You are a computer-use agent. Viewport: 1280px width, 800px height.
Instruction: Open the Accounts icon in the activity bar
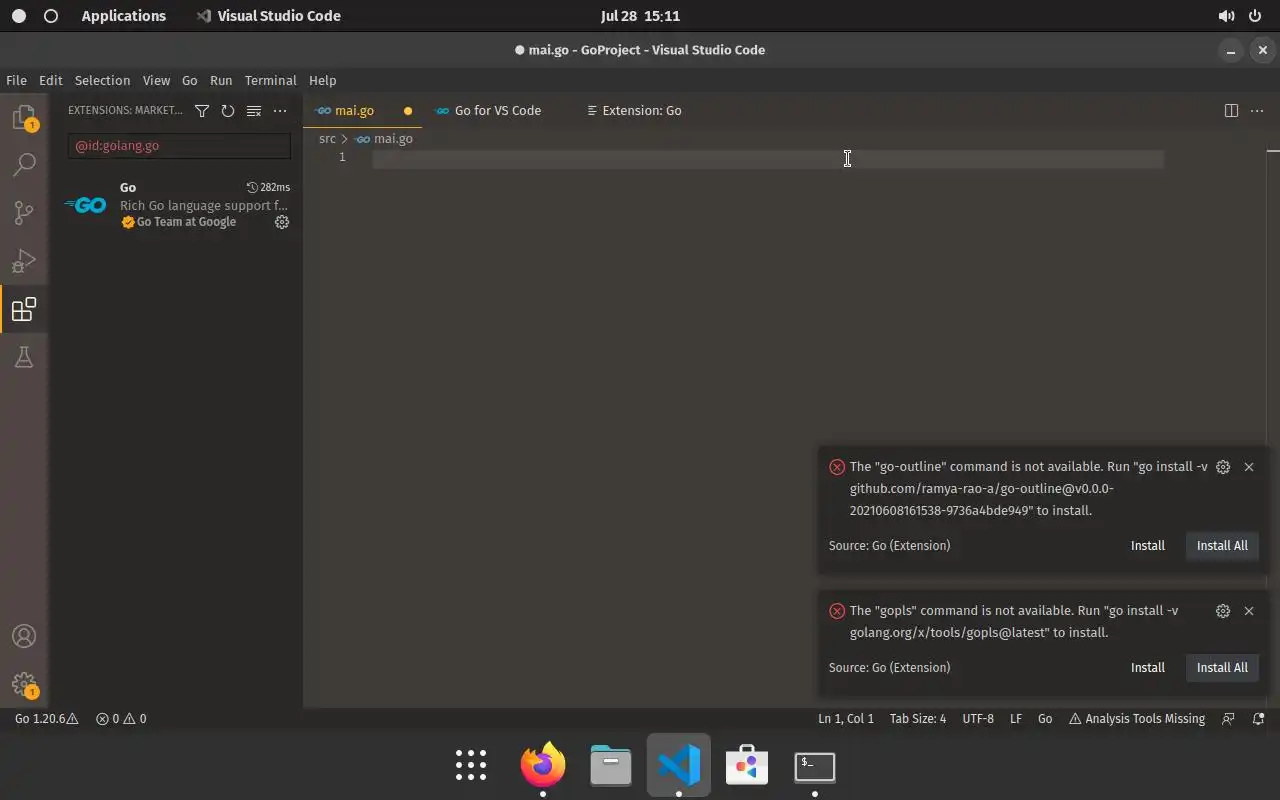[x=24, y=636]
